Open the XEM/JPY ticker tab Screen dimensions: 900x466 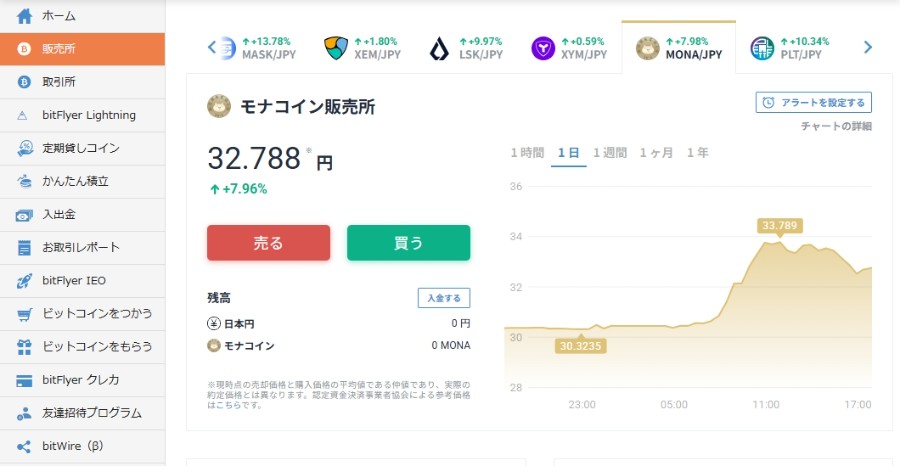tap(363, 48)
